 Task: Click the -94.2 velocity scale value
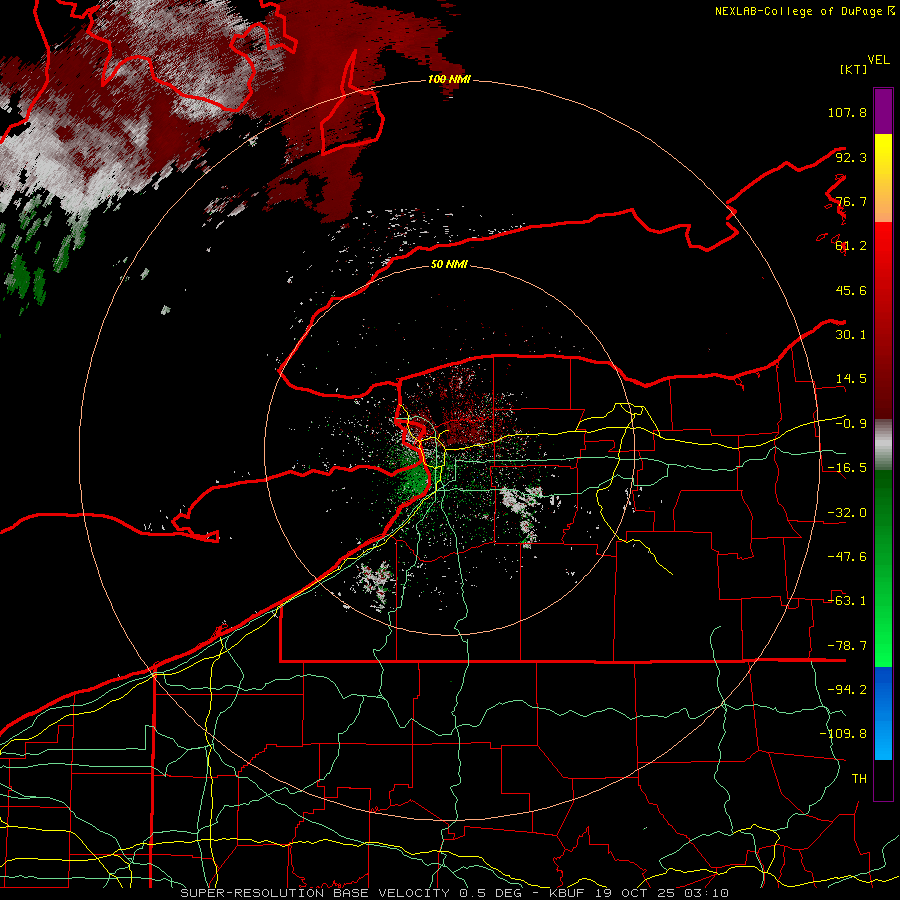(x=847, y=690)
